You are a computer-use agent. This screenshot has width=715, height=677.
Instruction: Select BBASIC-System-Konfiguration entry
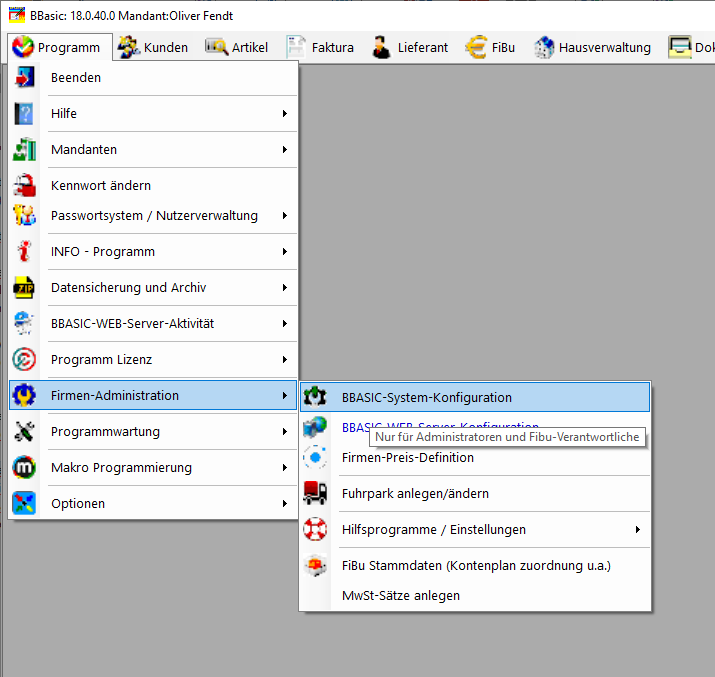coord(475,397)
